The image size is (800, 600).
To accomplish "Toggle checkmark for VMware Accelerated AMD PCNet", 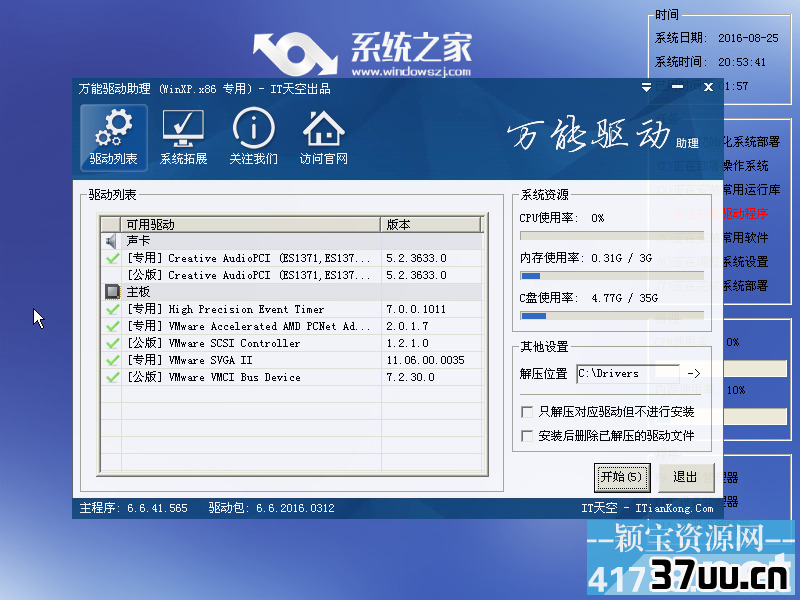I will coord(112,326).
